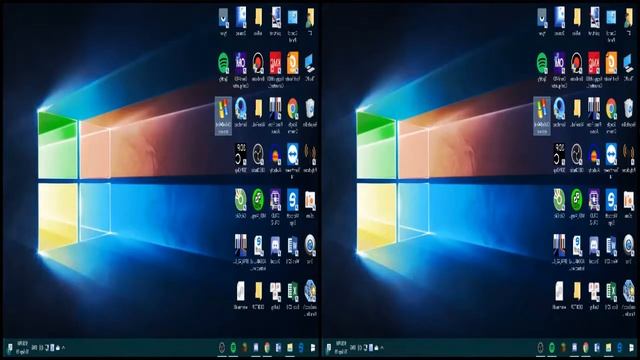
Task: Open the Spotify desktop shortcut in the left desktop copy
Action: (x=223, y=63)
